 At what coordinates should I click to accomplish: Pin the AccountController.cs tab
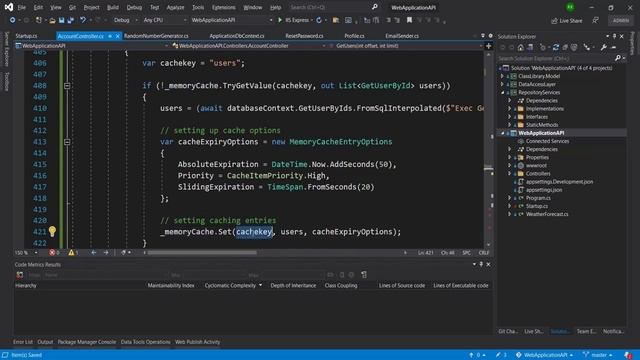click(x=110, y=36)
